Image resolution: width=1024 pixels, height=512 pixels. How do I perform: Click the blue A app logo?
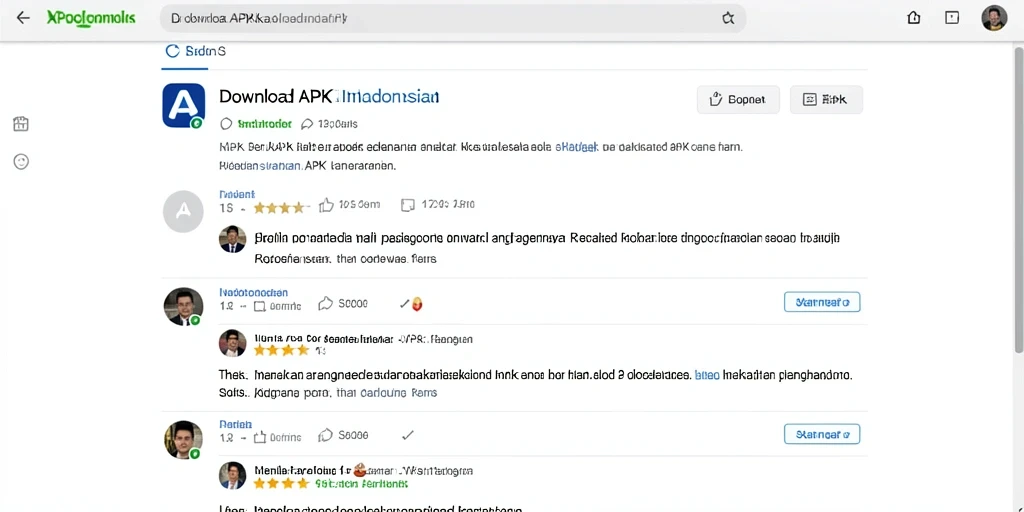pyautogui.click(x=184, y=105)
